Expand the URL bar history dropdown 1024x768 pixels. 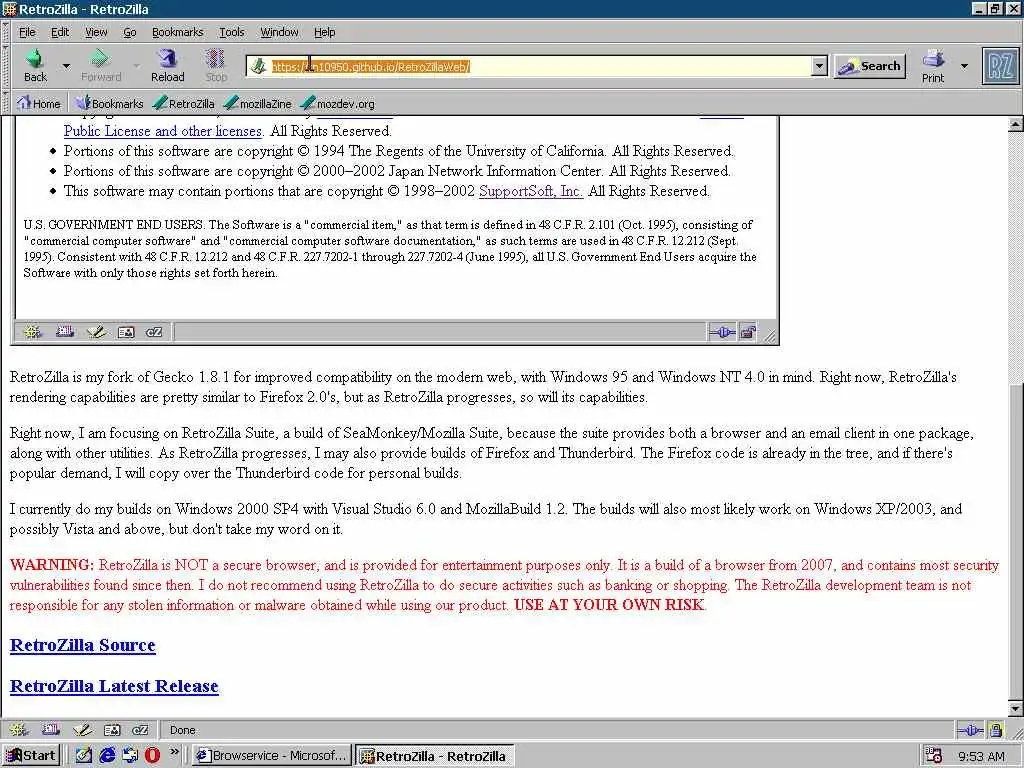[820, 66]
